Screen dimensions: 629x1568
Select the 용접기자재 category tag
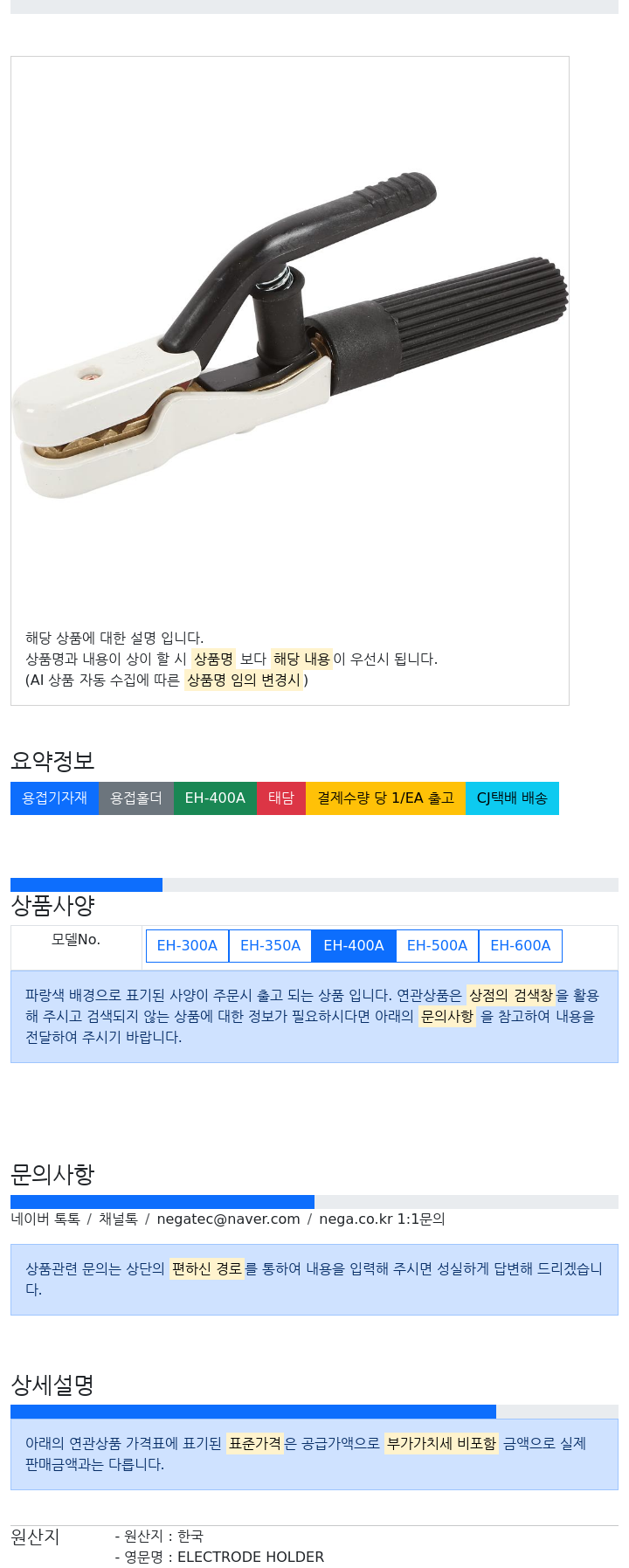tap(54, 798)
